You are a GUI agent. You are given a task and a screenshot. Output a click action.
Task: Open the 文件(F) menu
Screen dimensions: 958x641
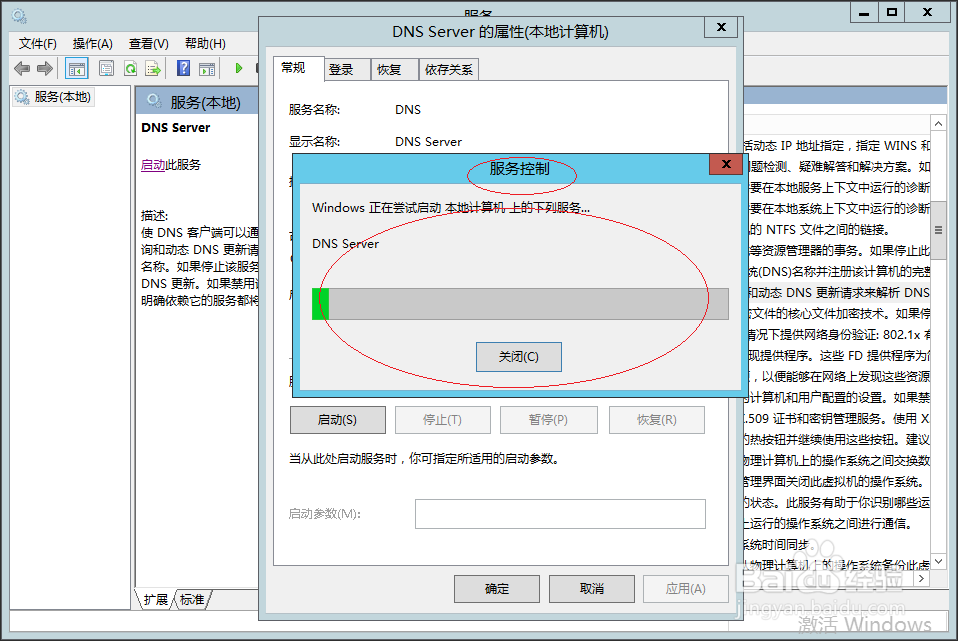(x=37, y=43)
